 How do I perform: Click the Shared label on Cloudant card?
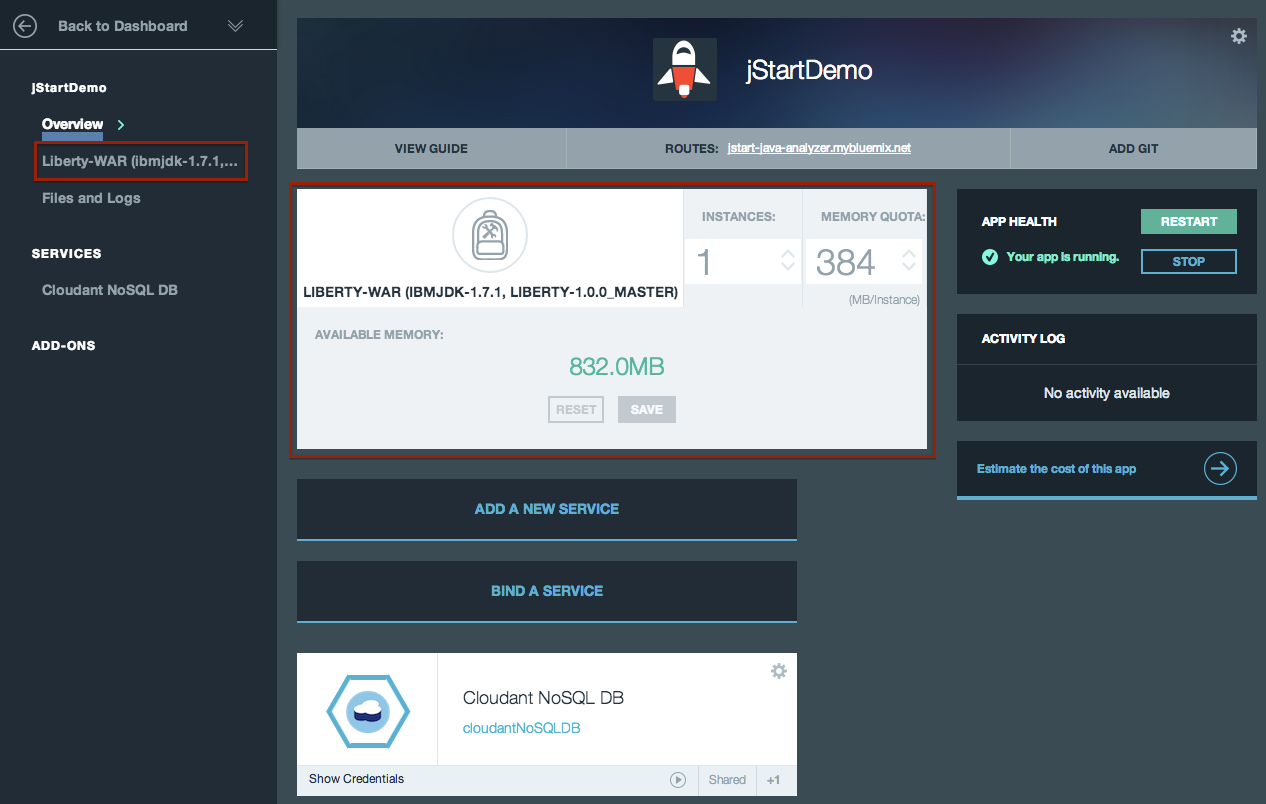coord(727,780)
